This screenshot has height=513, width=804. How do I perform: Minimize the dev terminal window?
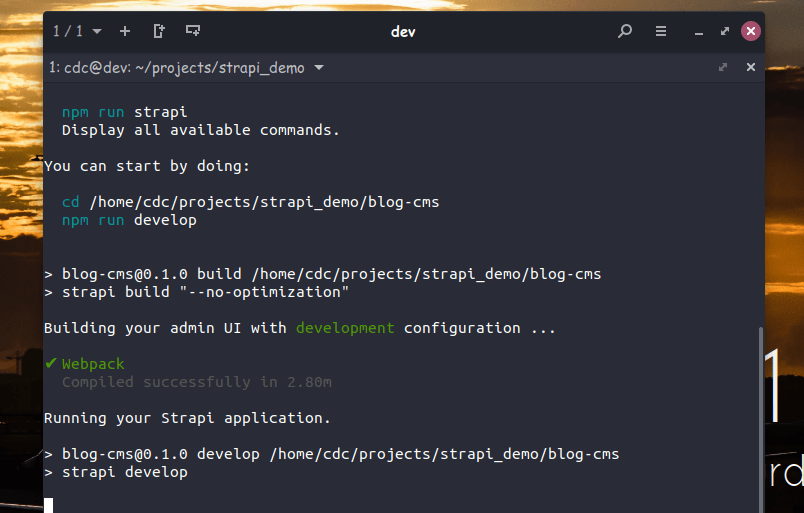[698, 32]
